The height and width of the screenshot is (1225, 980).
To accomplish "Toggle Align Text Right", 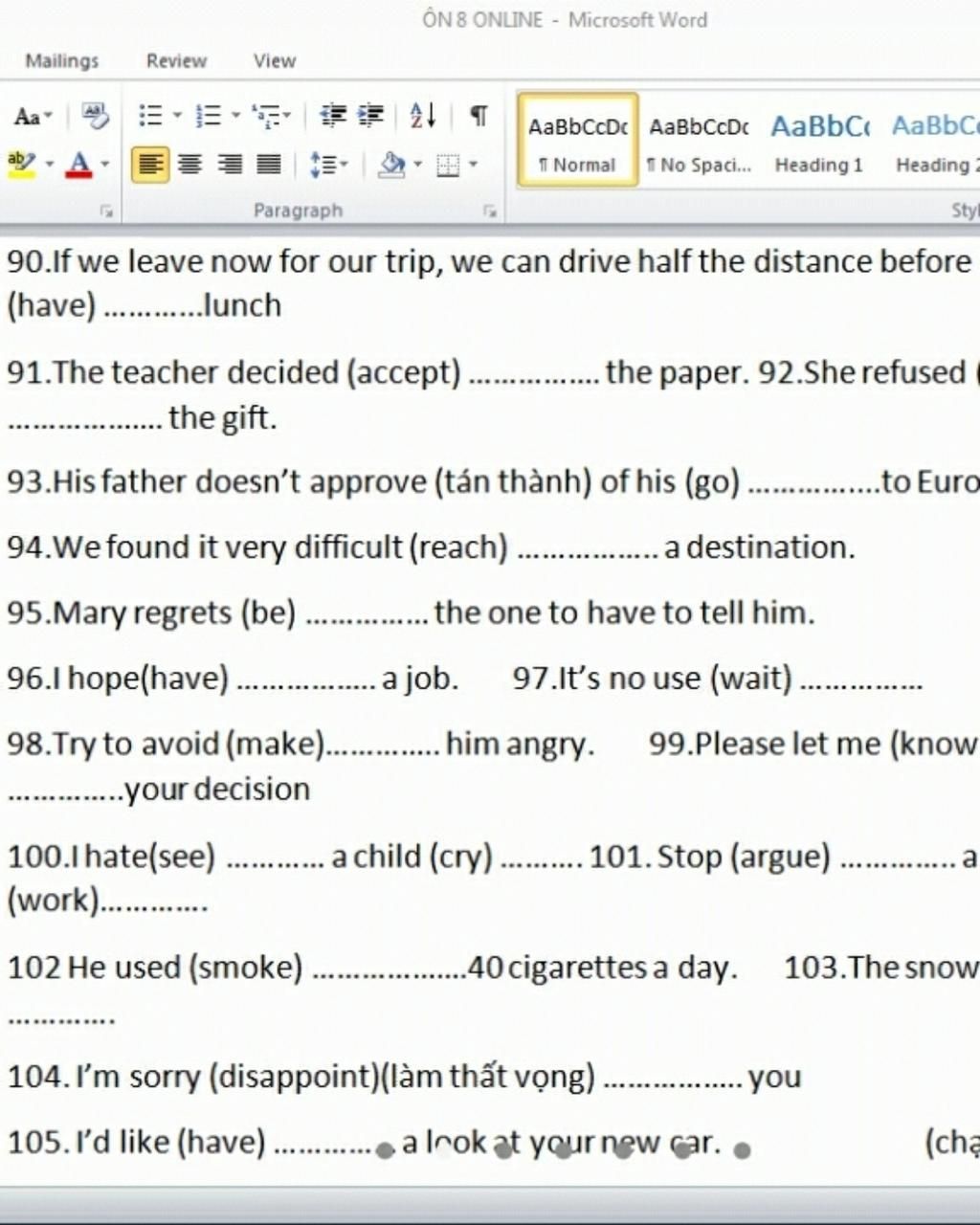I will [230, 165].
